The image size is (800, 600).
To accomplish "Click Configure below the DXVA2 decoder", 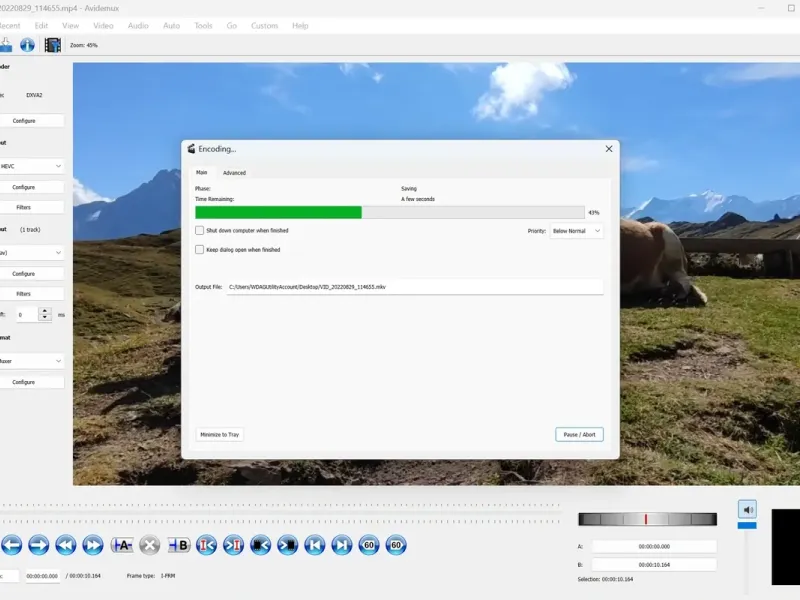I will point(32,121).
